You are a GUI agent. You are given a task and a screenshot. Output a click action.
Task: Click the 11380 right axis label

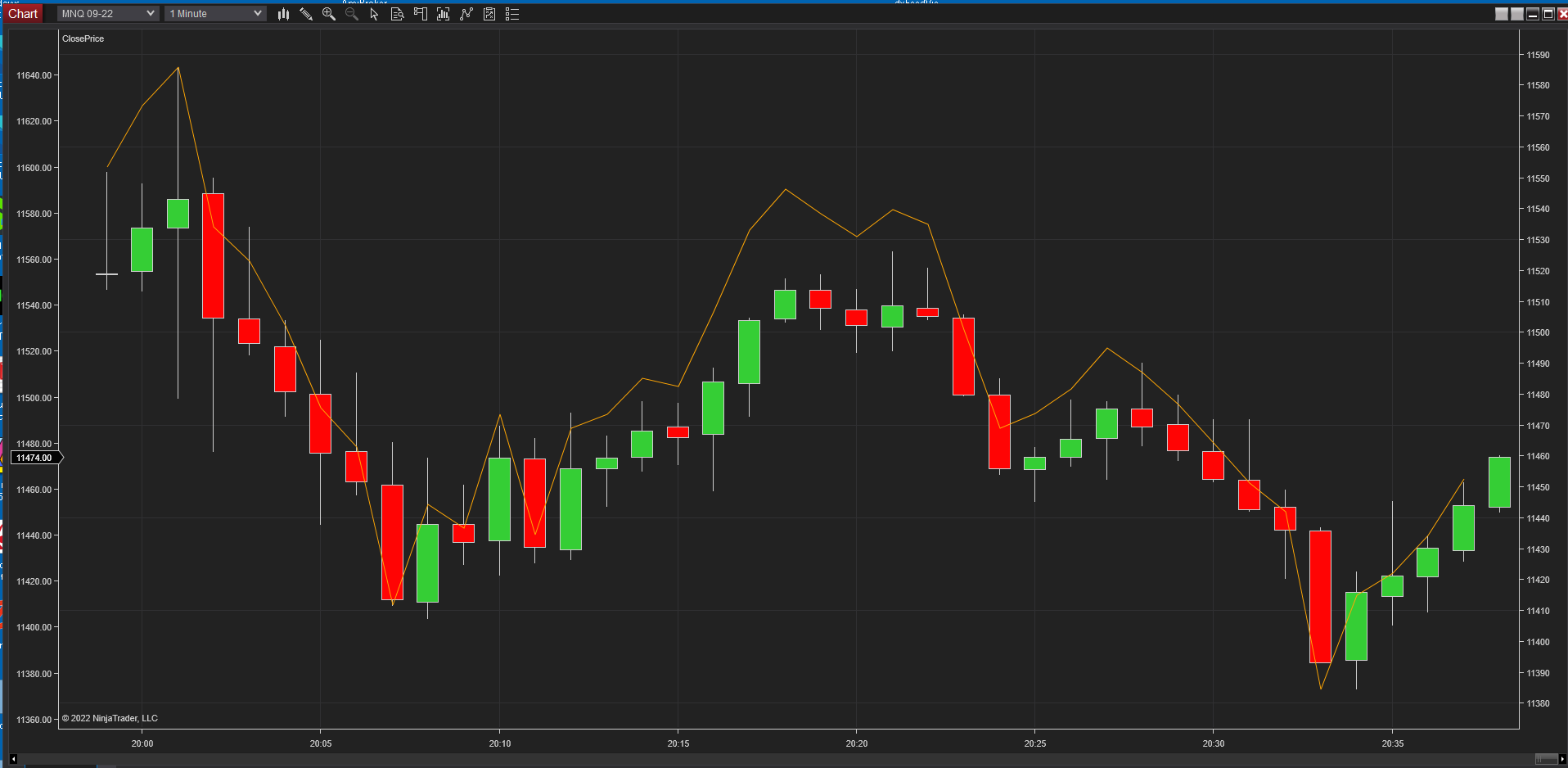[1538, 703]
